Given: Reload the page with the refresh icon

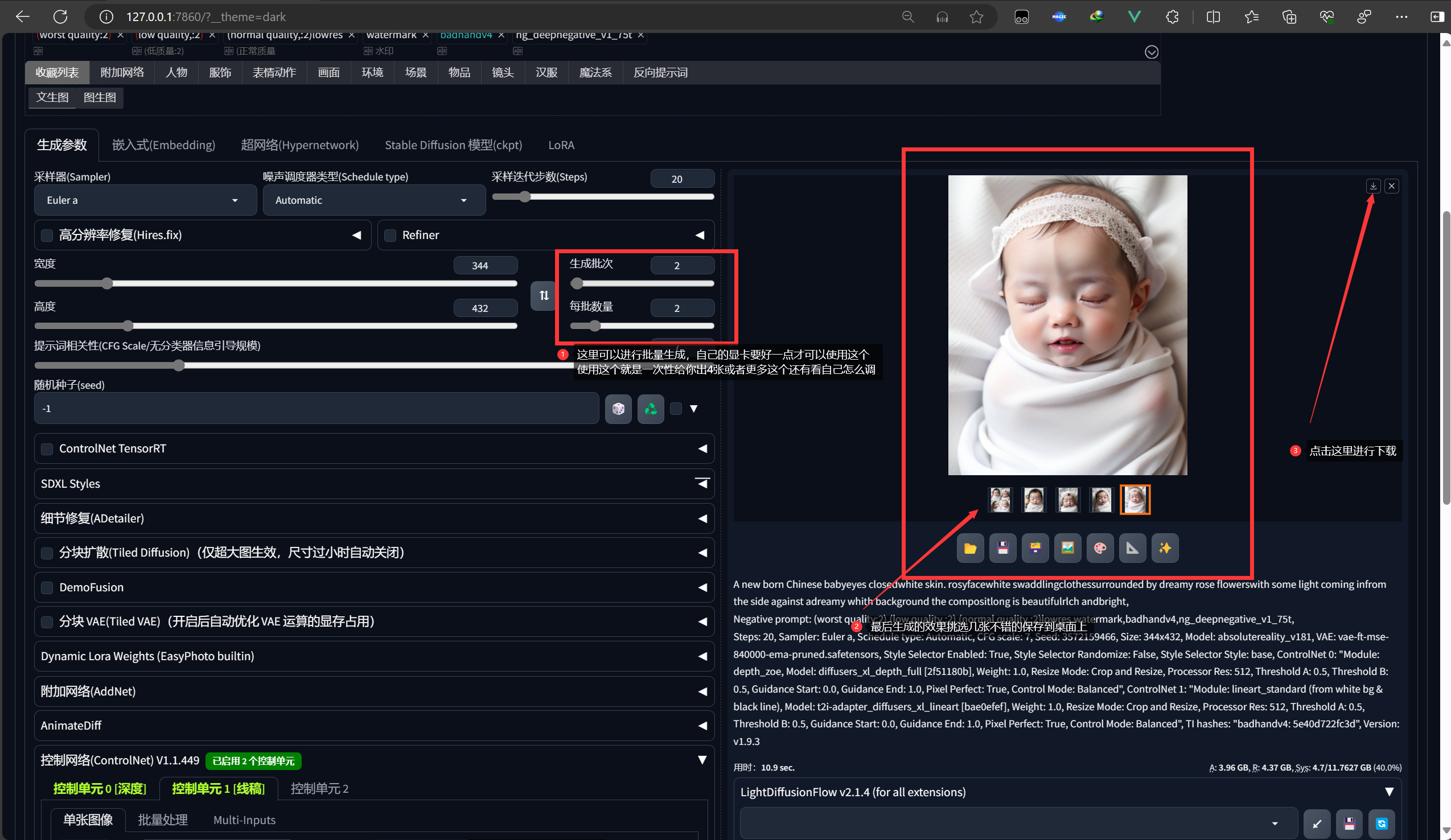Looking at the screenshot, I should pos(60,17).
